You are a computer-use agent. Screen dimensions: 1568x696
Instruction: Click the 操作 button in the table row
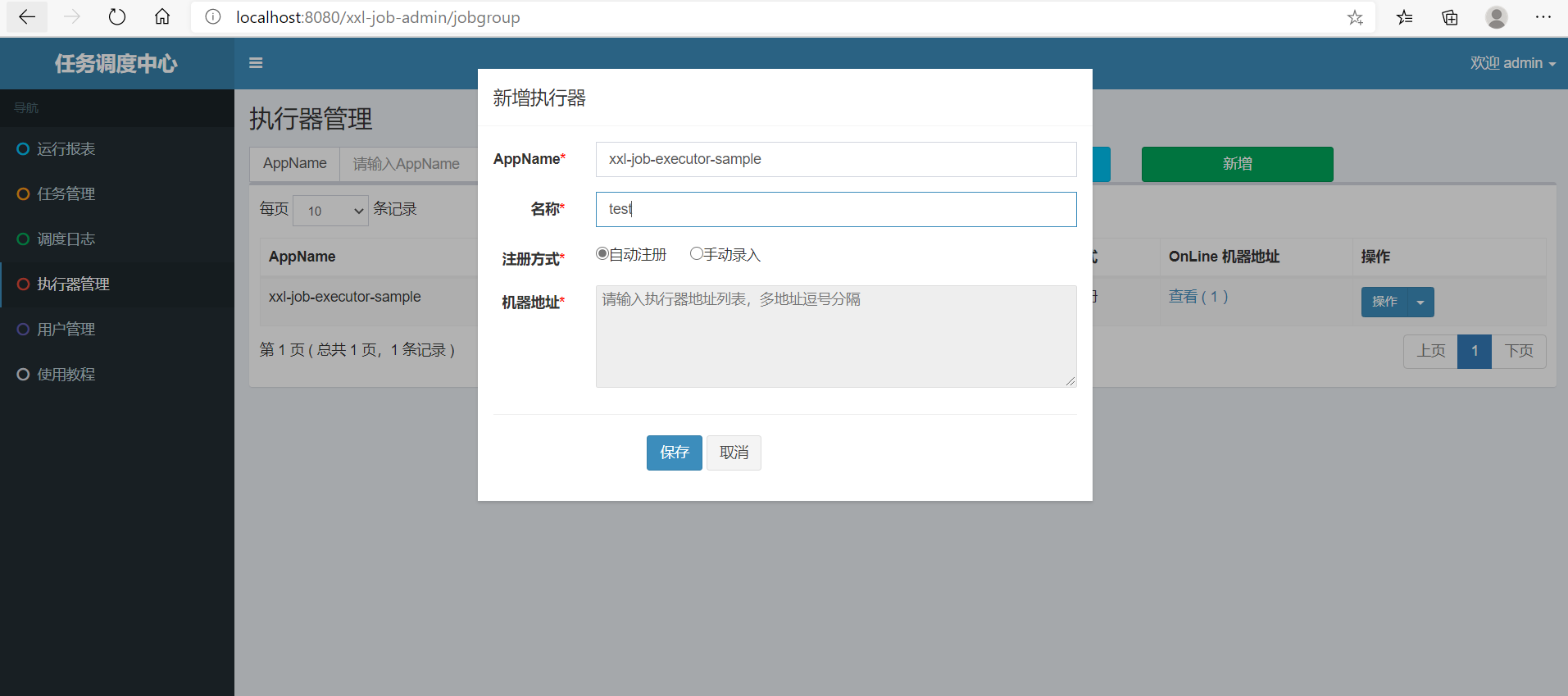coord(1384,303)
